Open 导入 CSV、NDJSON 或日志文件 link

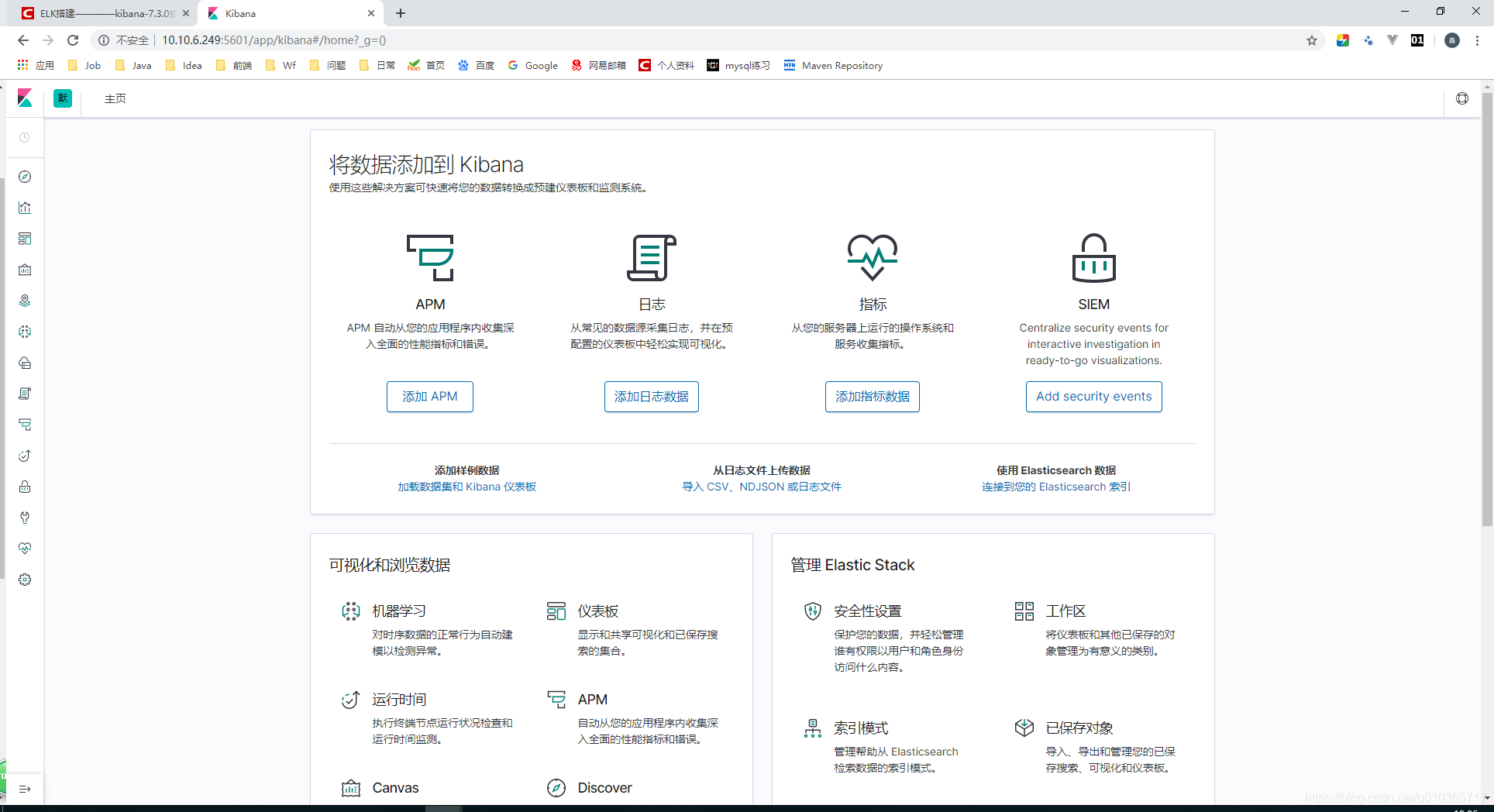coord(762,487)
